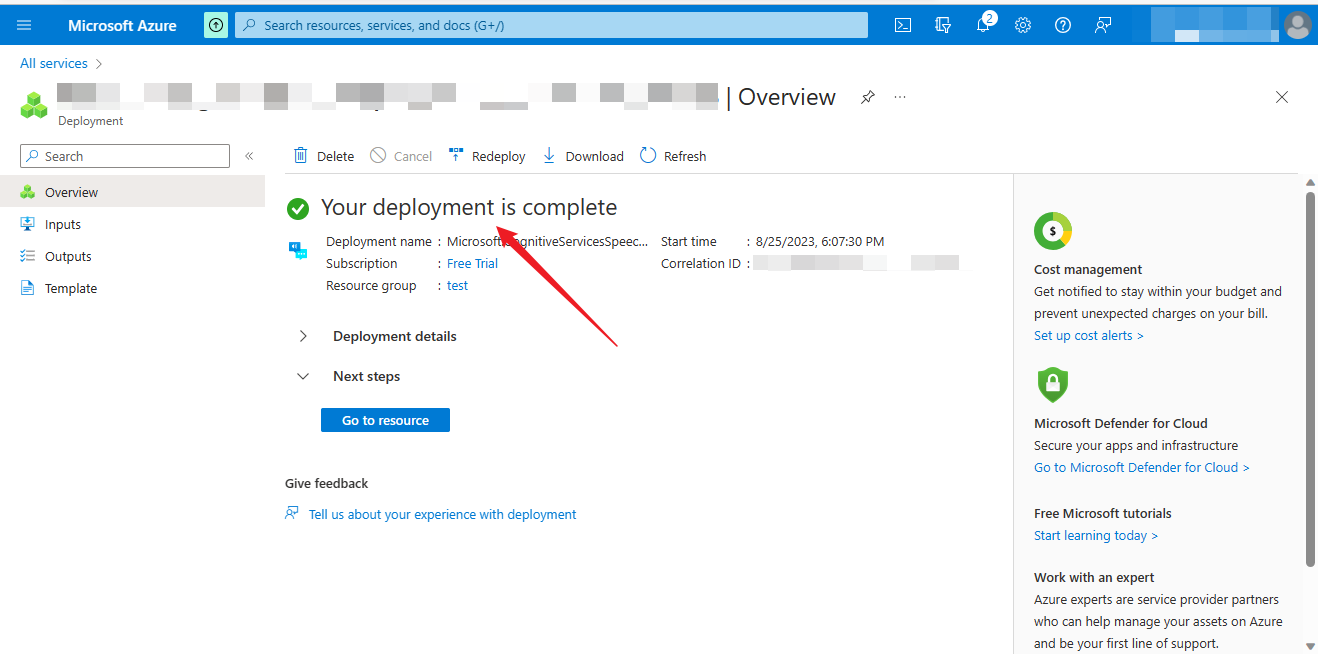This screenshot has height=654, width=1318.
Task: Open the more options ellipsis
Action: 900,97
